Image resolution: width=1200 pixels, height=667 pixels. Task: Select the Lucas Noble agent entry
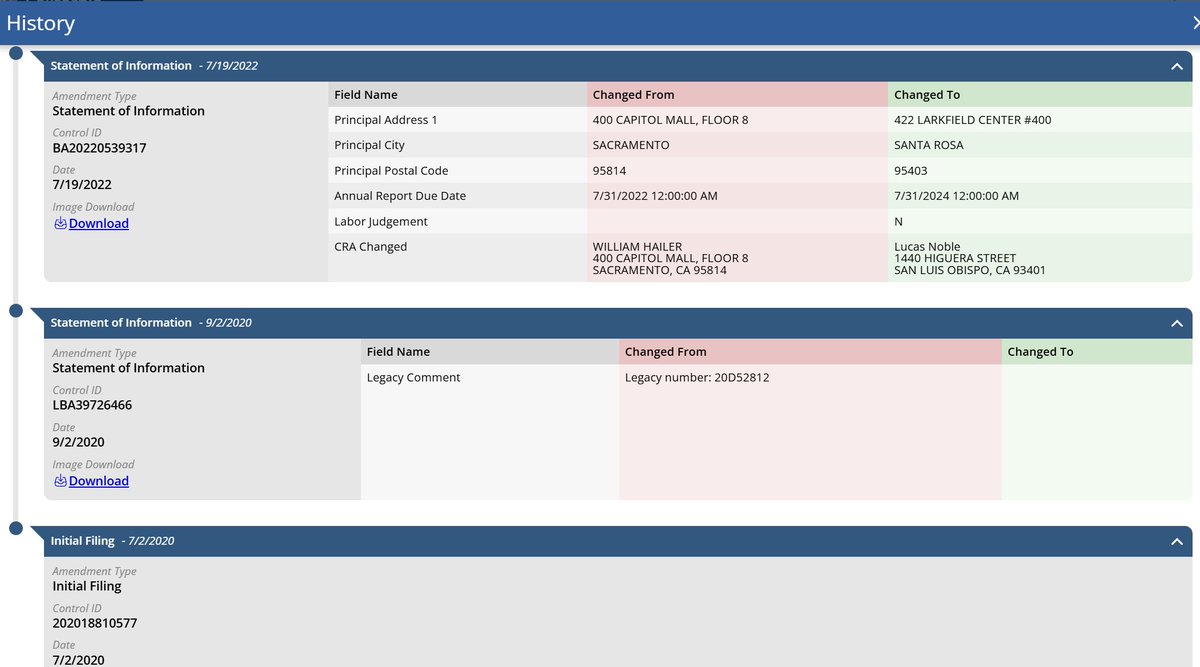tap(970, 258)
